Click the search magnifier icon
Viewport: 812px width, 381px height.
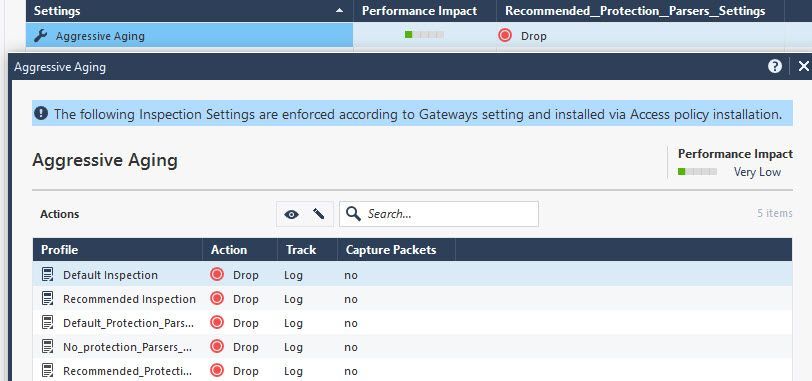point(353,214)
